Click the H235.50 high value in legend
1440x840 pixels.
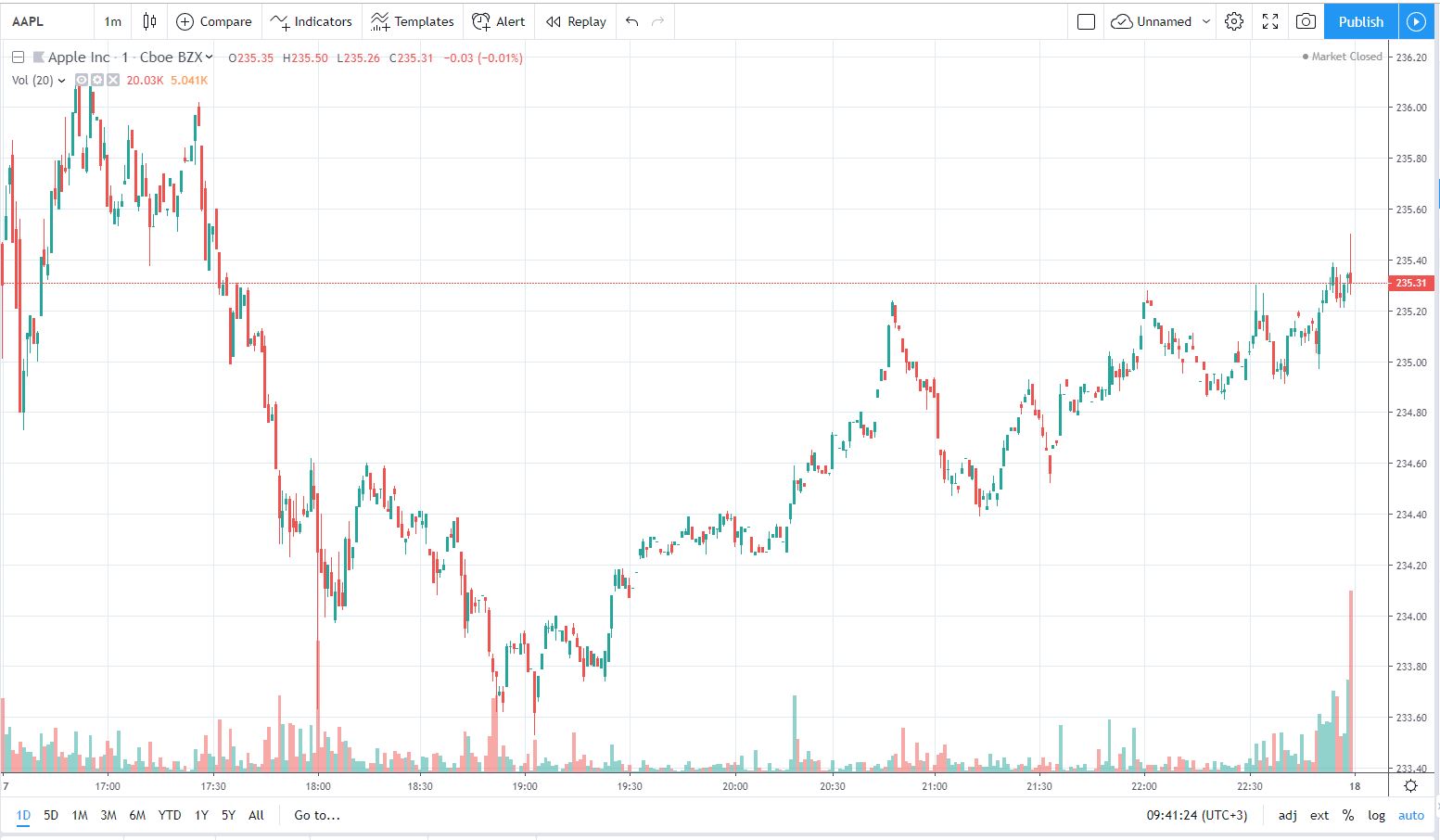coord(305,57)
